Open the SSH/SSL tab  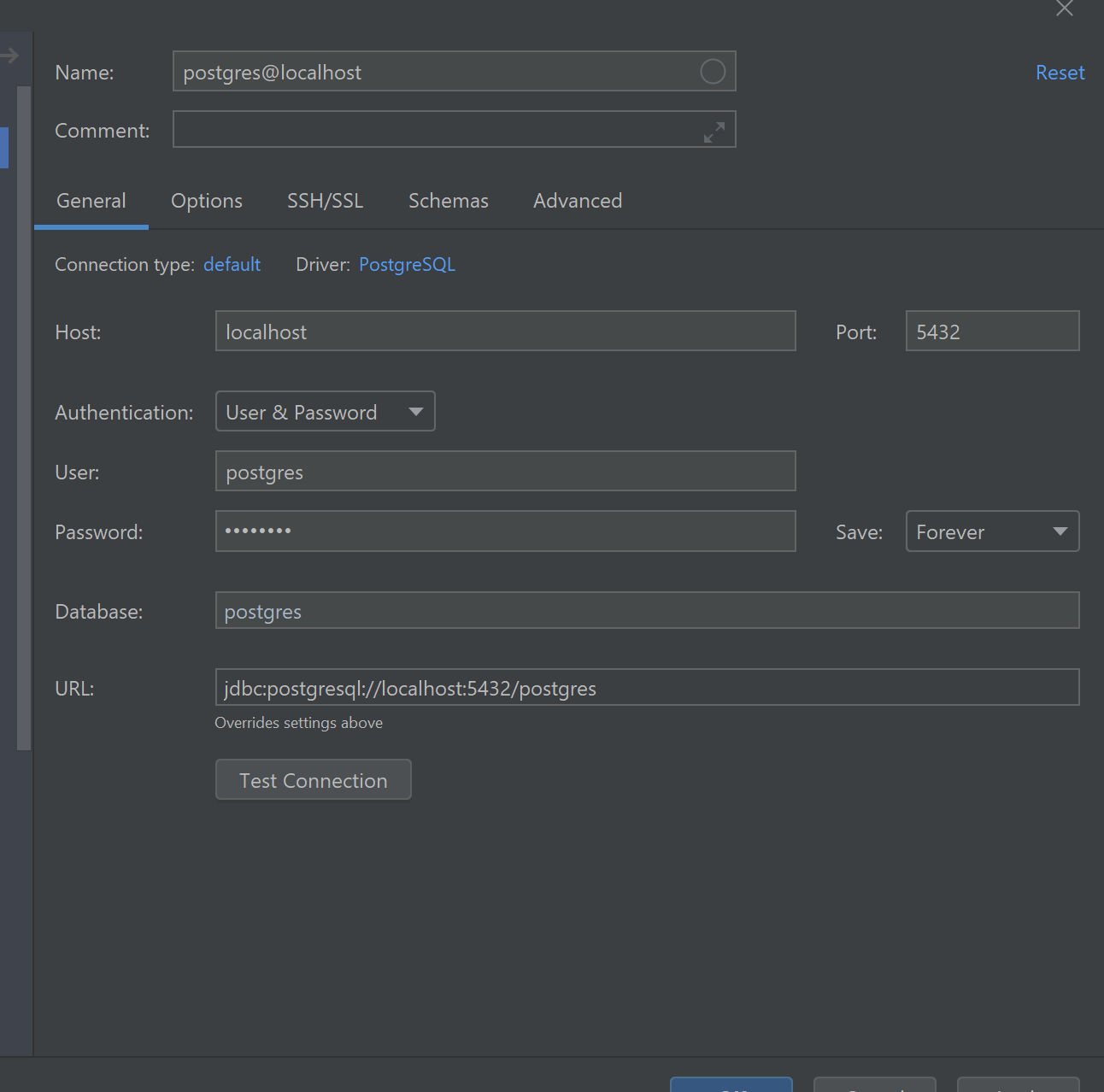(x=325, y=201)
